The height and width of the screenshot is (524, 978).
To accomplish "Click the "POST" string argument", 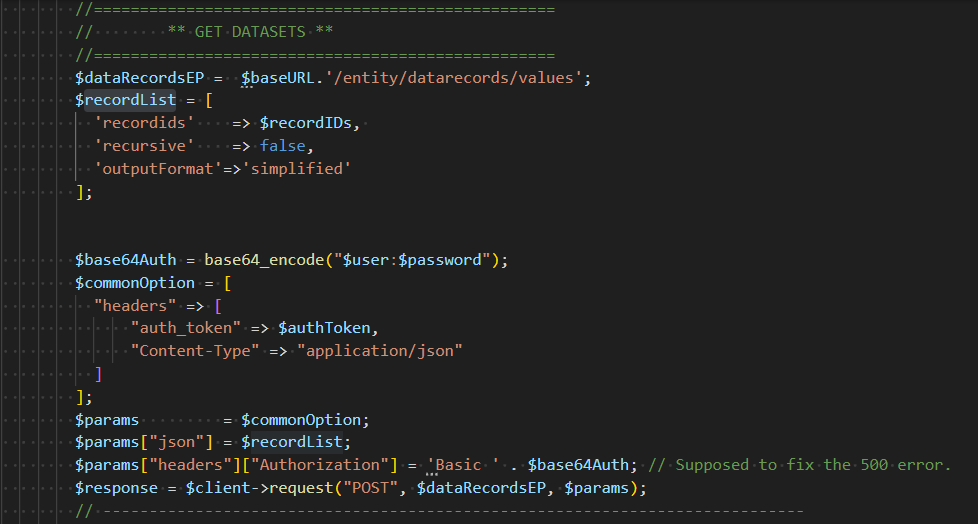I will (370, 488).
